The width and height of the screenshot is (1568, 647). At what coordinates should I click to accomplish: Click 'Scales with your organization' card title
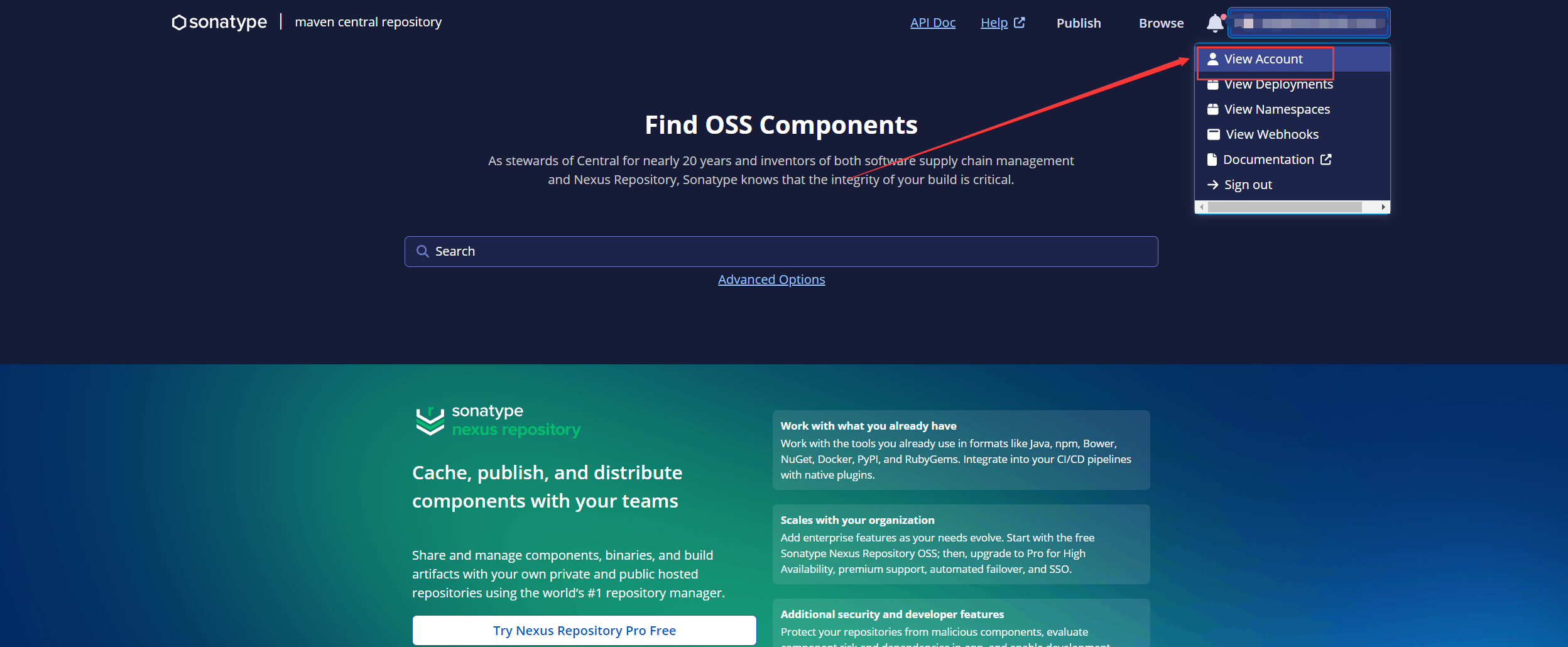point(857,520)
